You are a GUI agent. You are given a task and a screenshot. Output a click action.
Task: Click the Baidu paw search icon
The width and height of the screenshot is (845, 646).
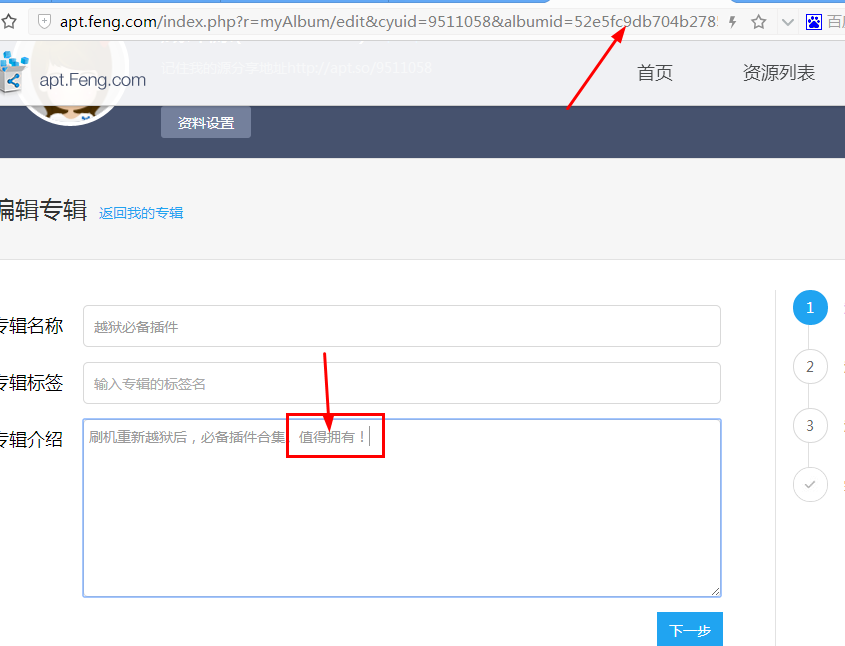coord(814,22)
